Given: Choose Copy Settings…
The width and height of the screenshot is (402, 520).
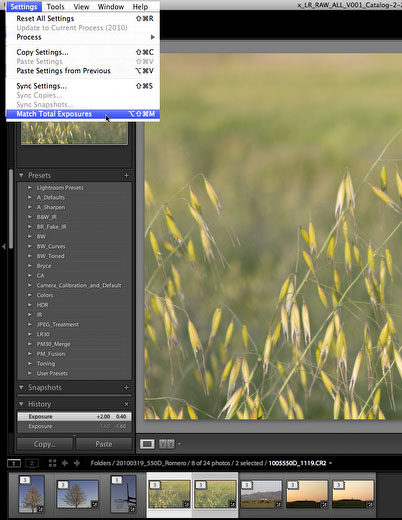Looking at the screenshot, I should point(83,52).
